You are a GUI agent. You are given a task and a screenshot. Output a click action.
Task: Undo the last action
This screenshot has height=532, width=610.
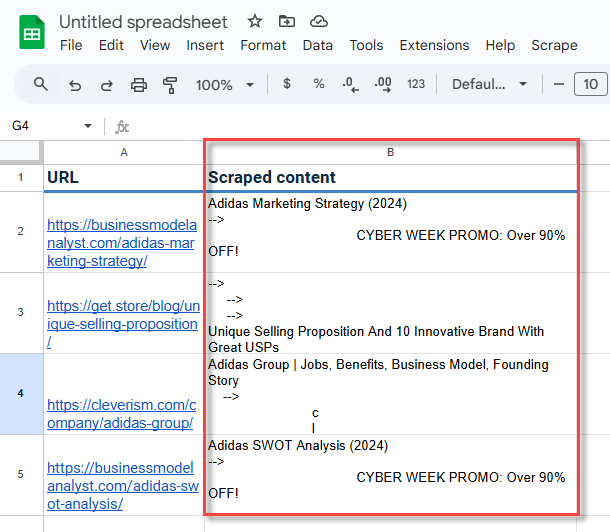pos(74,84)
